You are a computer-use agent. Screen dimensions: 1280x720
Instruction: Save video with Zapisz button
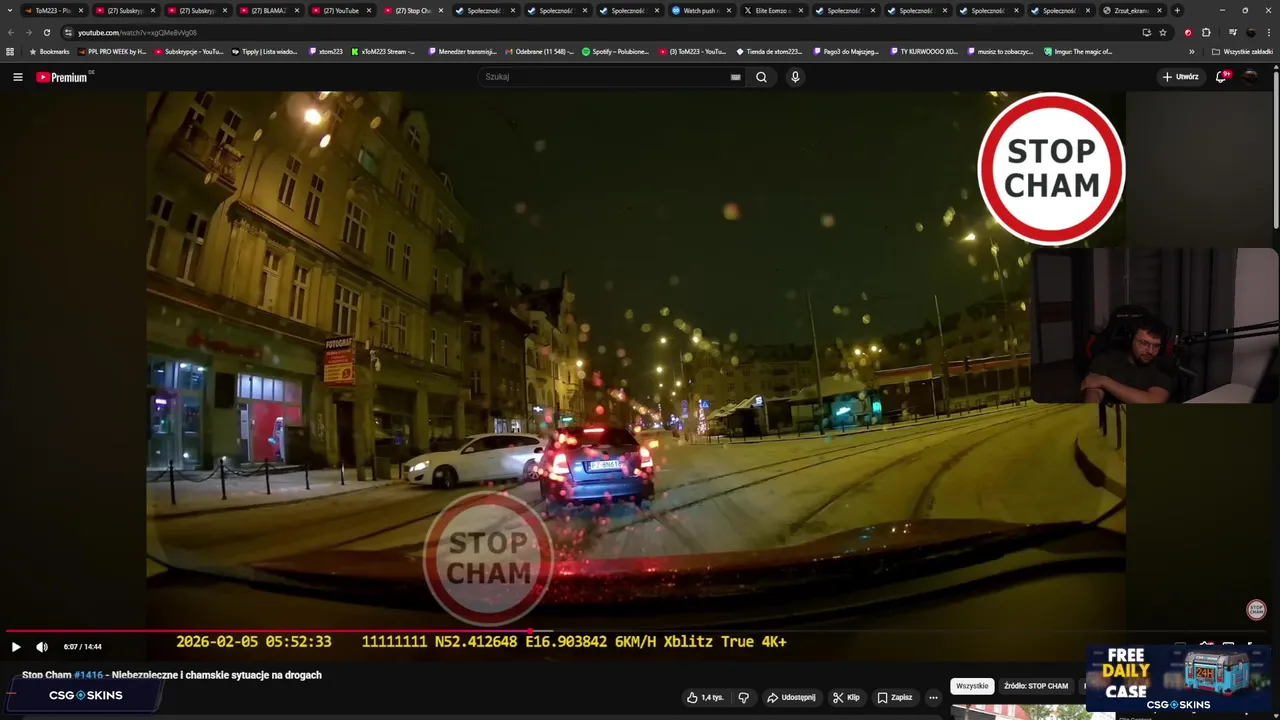tap(895, 697)
